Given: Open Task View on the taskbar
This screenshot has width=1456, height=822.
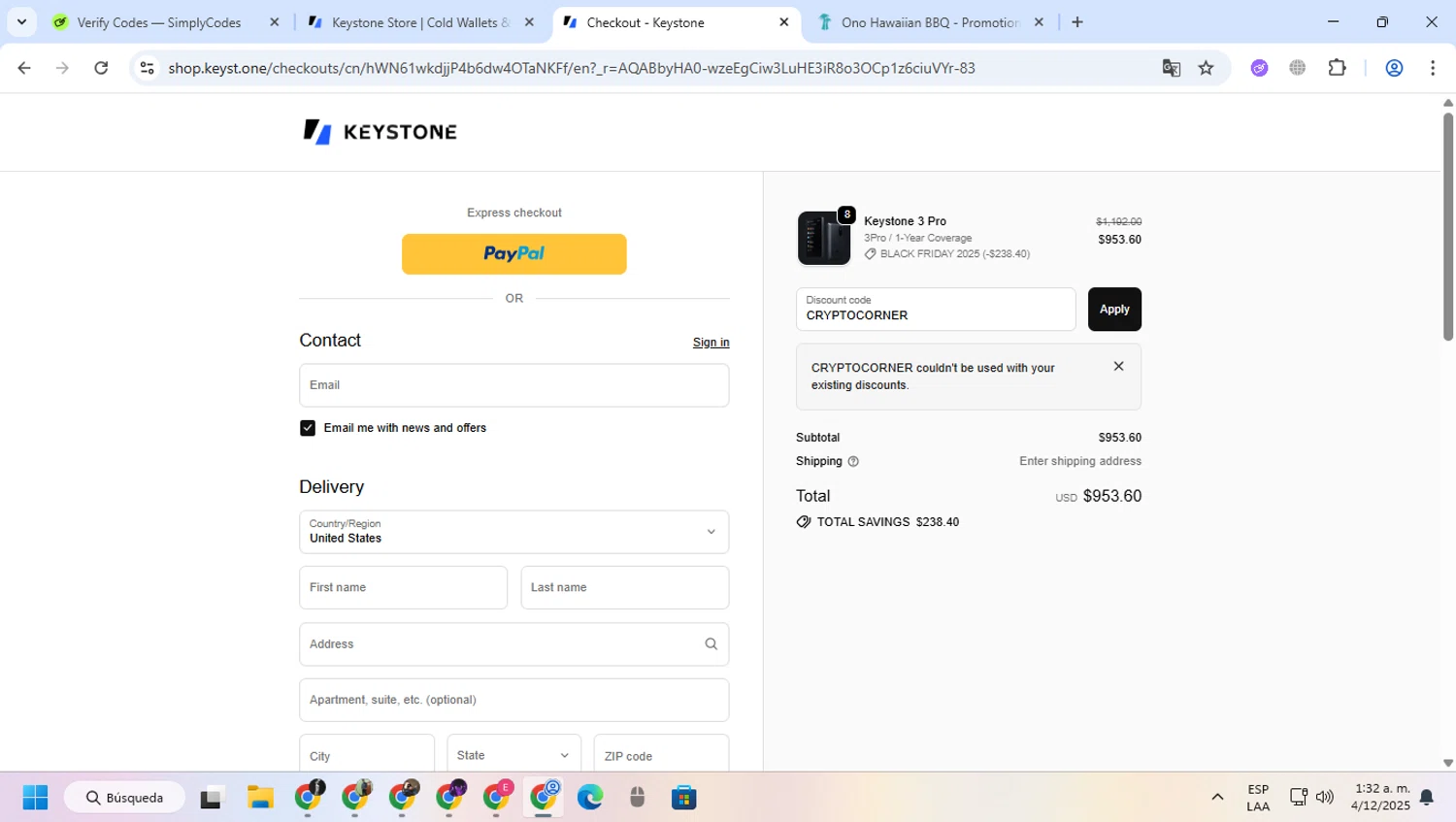Looking at the screenshot, I should [x=211, y=798].
